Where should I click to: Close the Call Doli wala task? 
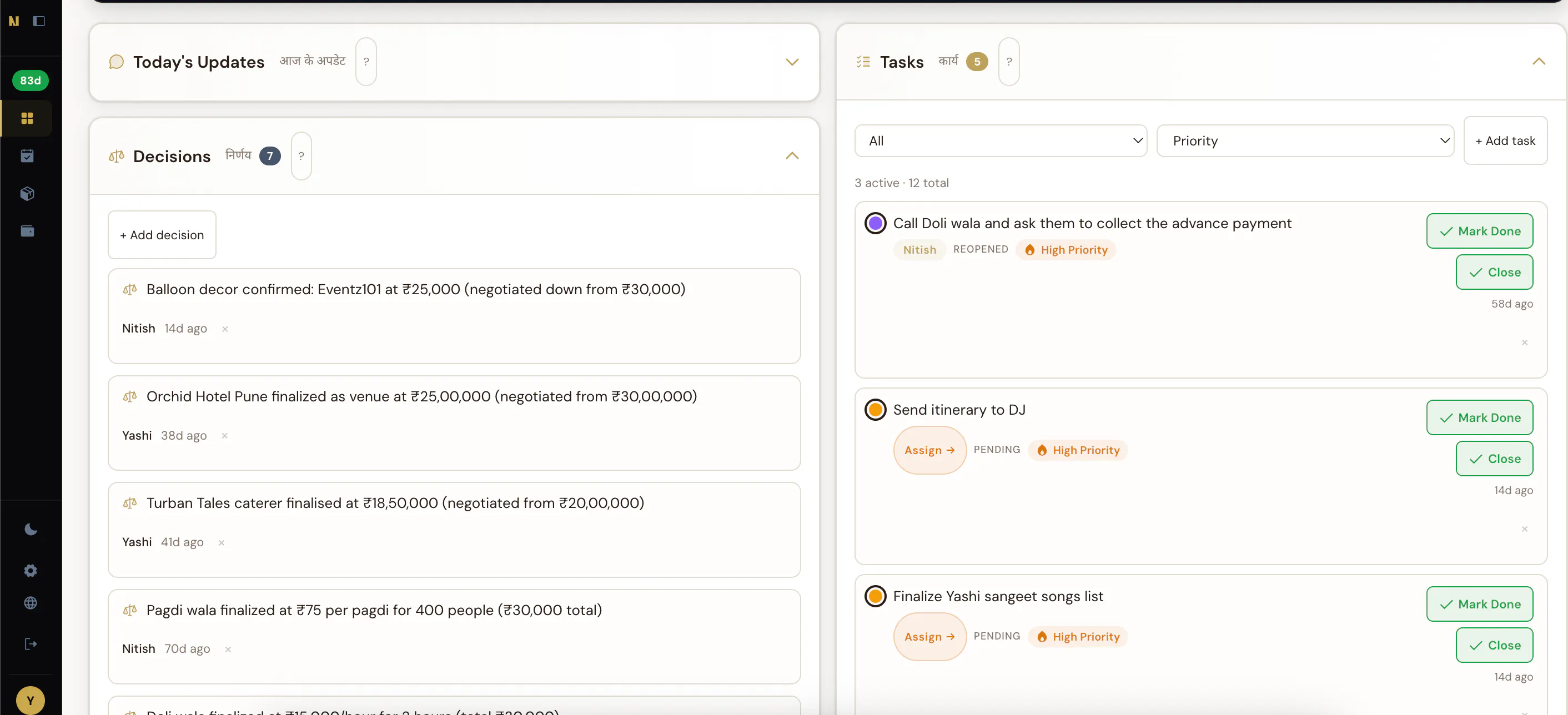pyautogui.click(x=1494, y=272)
